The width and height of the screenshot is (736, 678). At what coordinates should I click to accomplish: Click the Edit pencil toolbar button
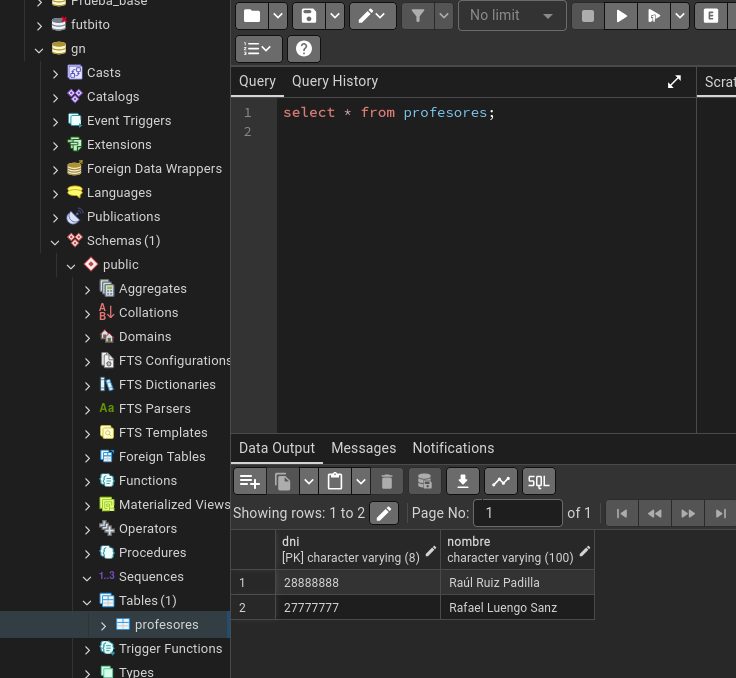point(373,16)
